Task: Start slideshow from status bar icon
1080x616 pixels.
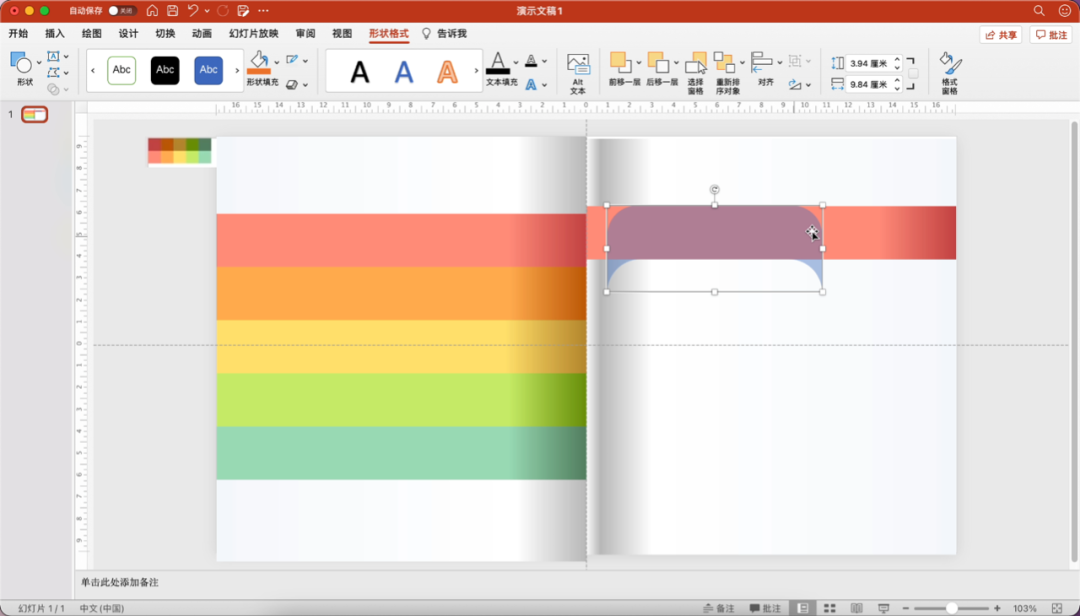Action: [884, 608]
